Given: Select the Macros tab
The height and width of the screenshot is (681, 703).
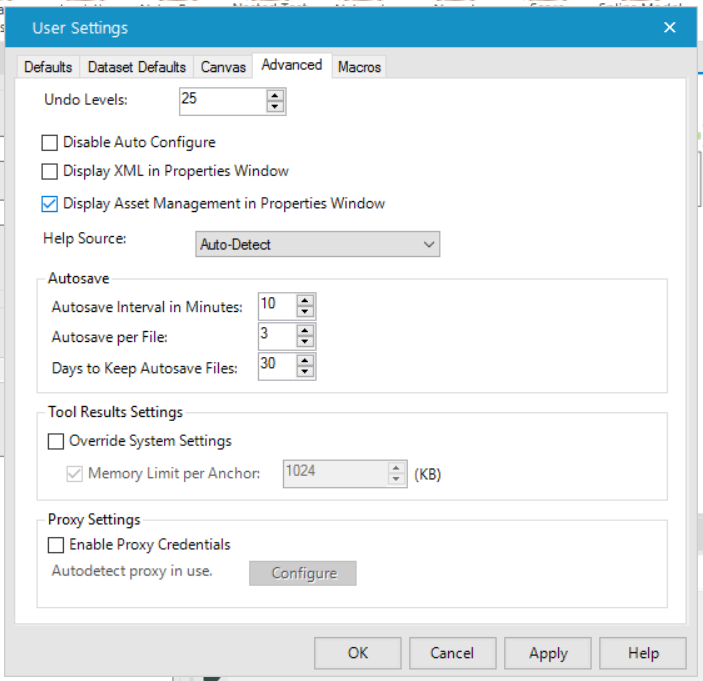Looking at the screenshot, I should coord(359,67).
